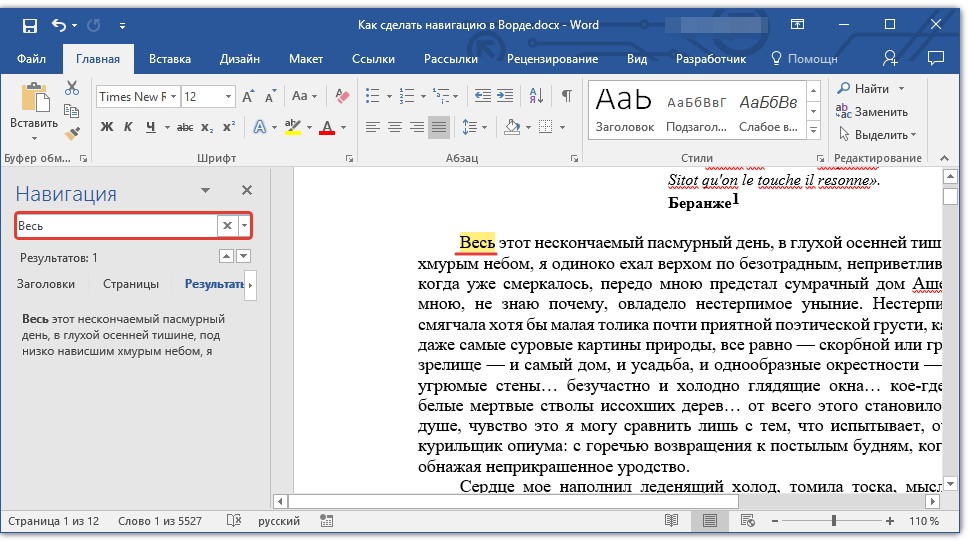Image resolution: width=968 pixels, height=541 pixels.
Task: Sort the selection alphabetically
Action: coord(536,96)
